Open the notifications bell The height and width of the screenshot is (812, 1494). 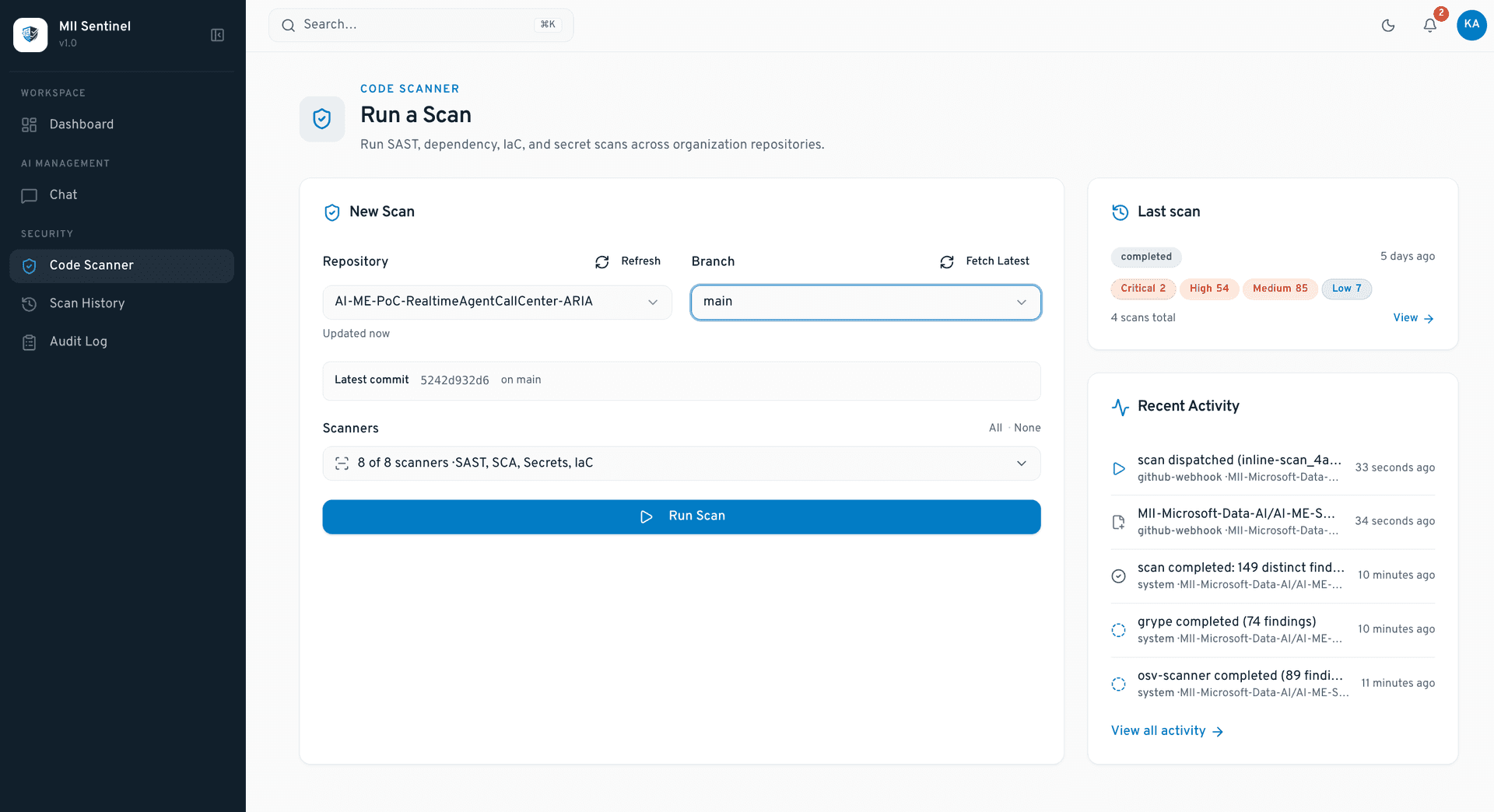1430,26
